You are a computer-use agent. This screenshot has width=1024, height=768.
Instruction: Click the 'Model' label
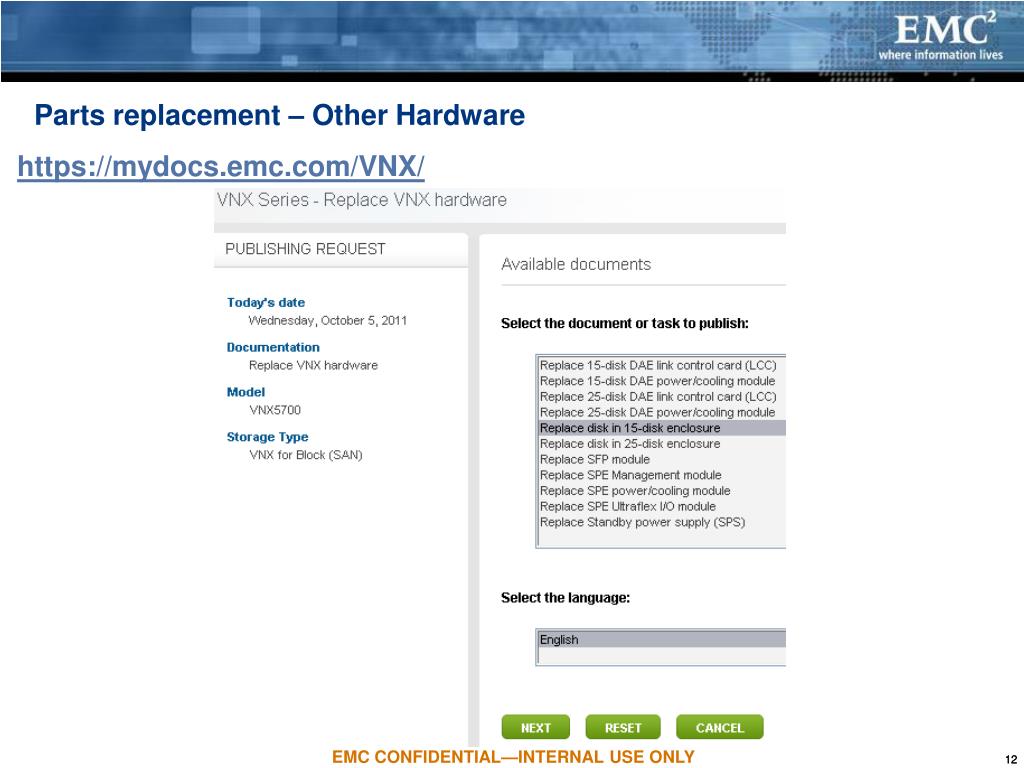click(x=246, y=392)
